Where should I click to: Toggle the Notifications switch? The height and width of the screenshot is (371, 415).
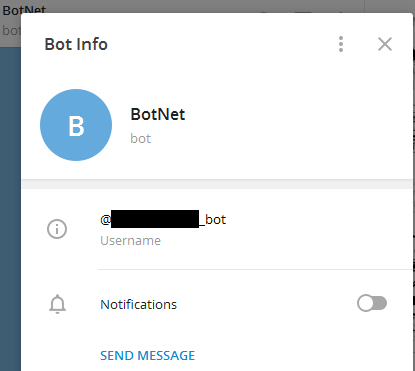372,303
